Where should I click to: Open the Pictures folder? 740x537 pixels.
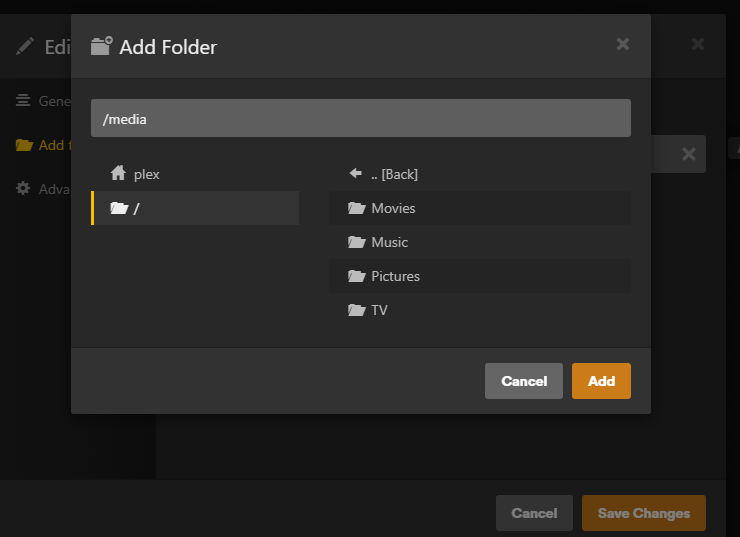pyautogui.click(x=395, y=276)
